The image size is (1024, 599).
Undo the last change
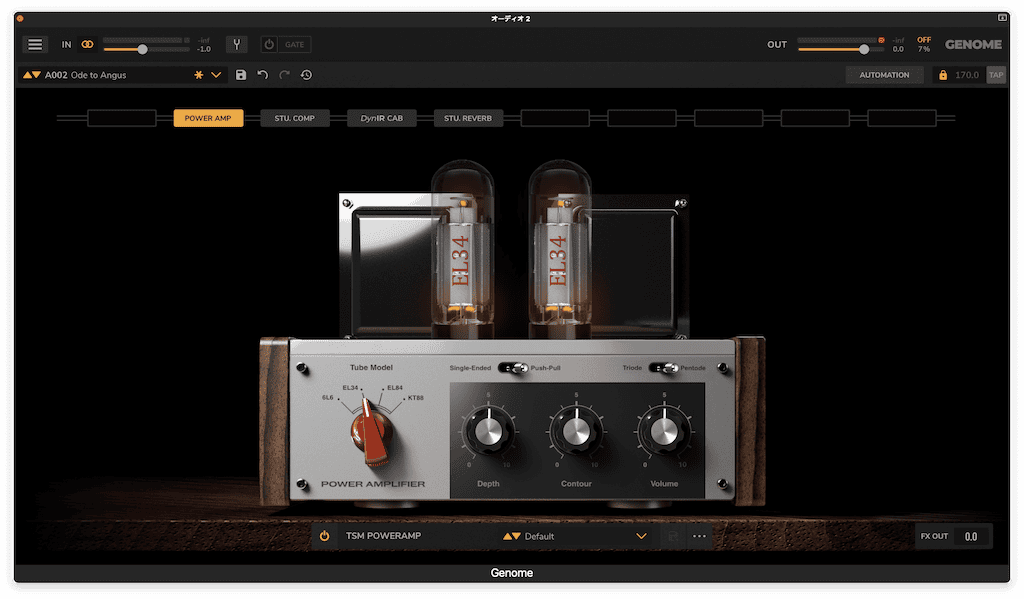pos(263,75)
